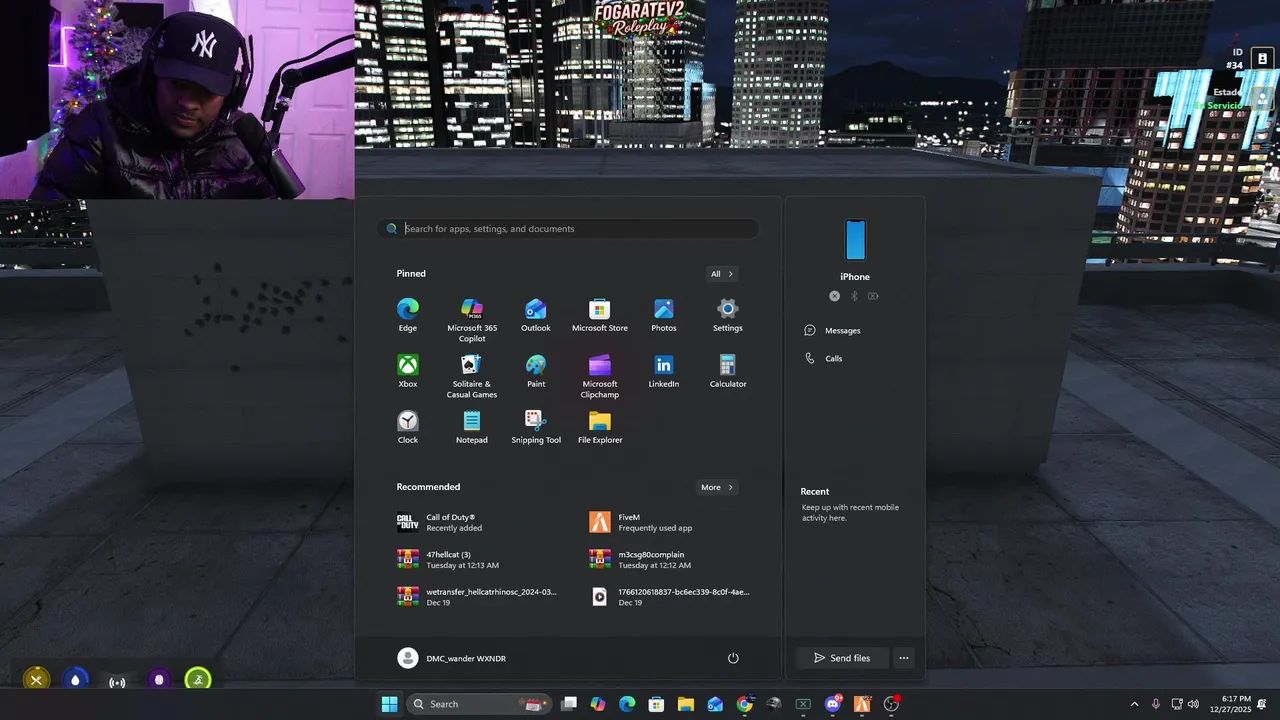Switch to FiveM on the taskbar
The image size is (1280, 720).
click(862, 704)
